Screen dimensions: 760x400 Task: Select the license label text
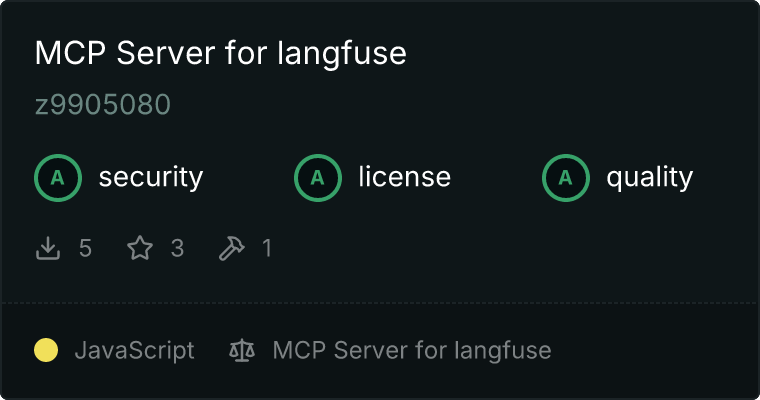405,176
